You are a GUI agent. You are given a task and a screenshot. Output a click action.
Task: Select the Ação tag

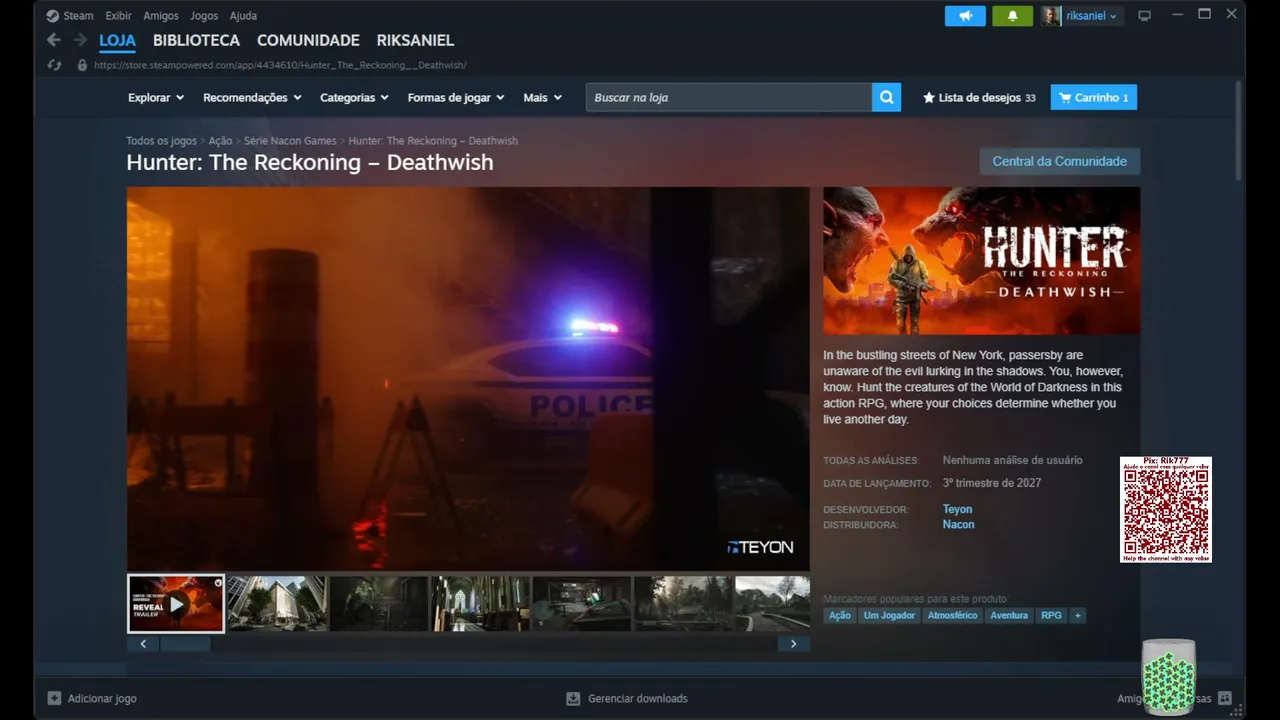pyautogui.click(x=840, y=615)
